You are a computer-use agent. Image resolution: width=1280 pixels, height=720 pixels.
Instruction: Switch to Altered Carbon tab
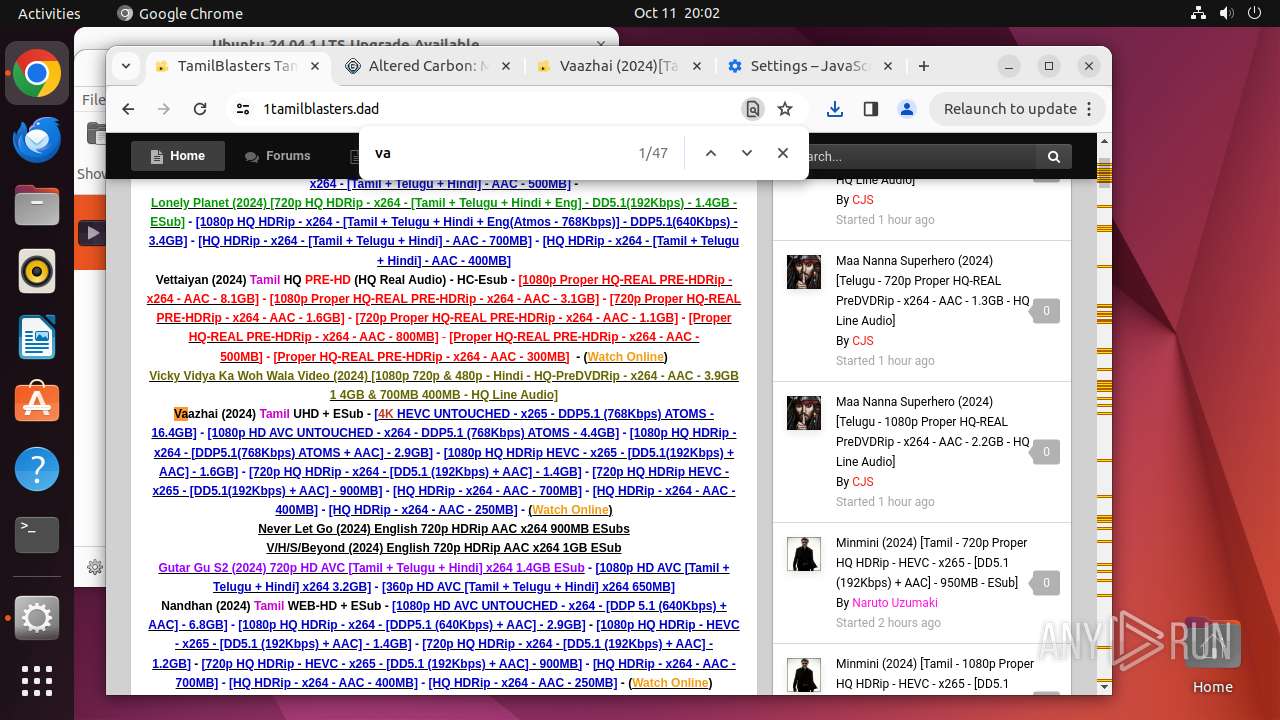[x=427, y=66]
